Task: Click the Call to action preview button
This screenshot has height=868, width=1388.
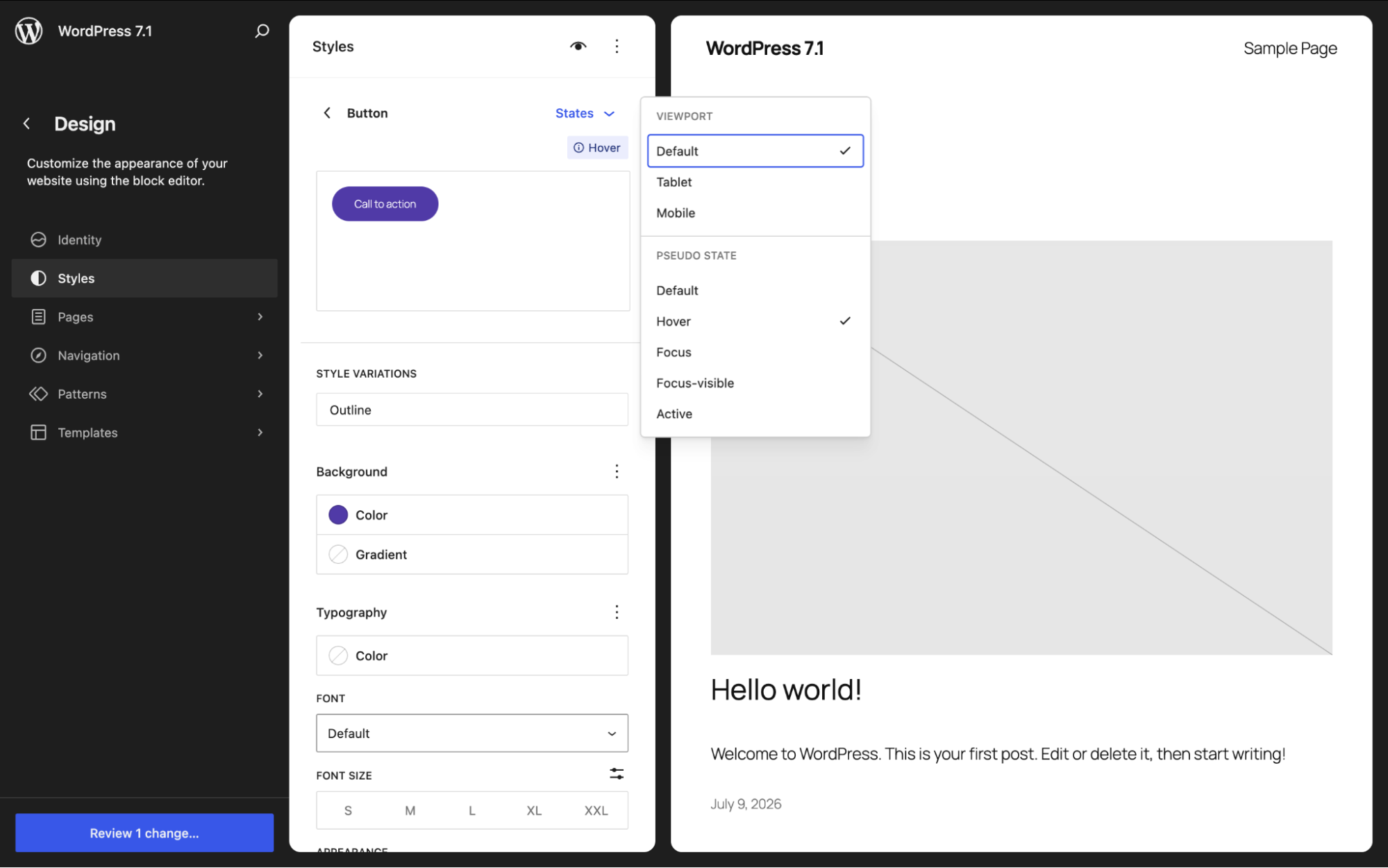Action: [x=385, y=203]
